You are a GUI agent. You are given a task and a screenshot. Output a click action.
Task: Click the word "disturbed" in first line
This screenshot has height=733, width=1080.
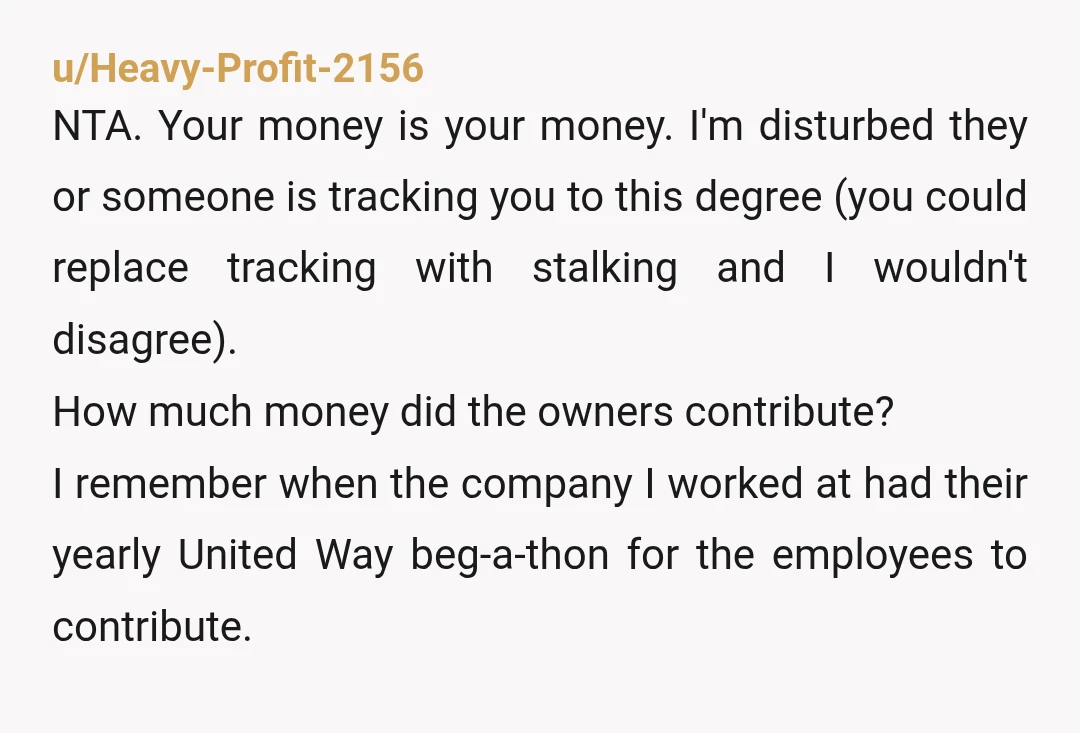[846, 126]
